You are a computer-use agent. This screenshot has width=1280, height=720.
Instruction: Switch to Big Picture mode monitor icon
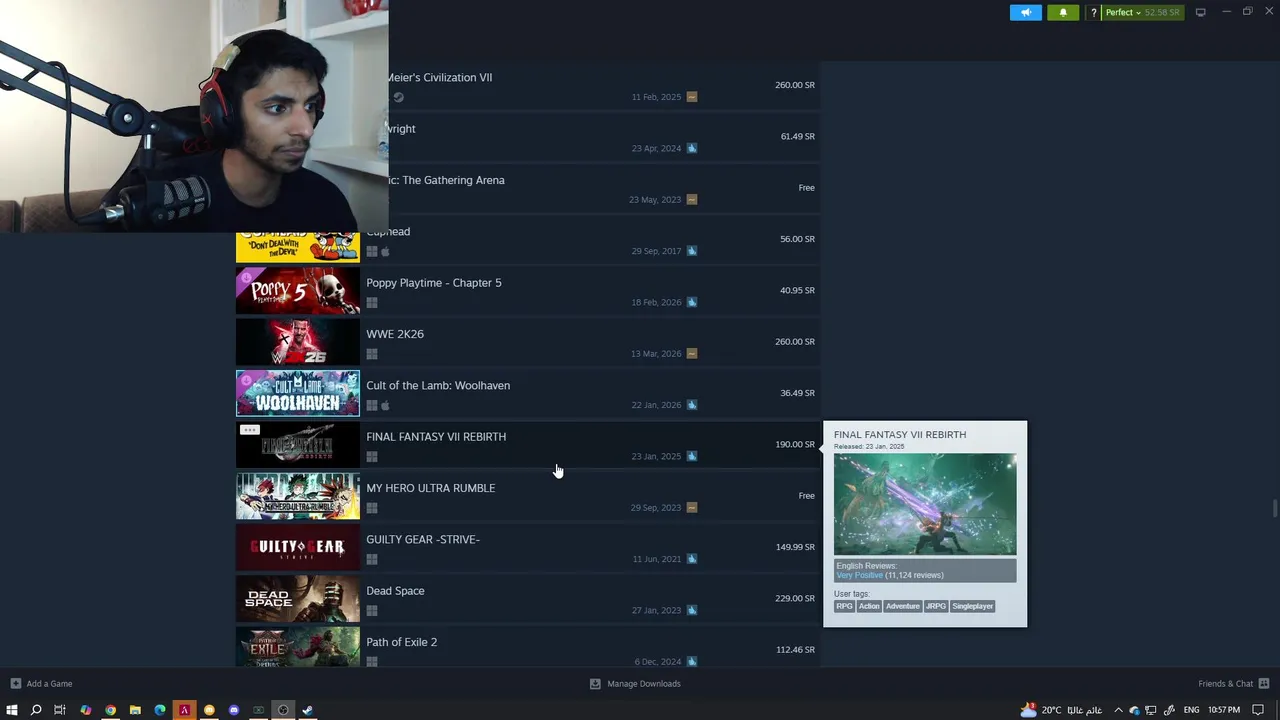(x=1200, y=12)
